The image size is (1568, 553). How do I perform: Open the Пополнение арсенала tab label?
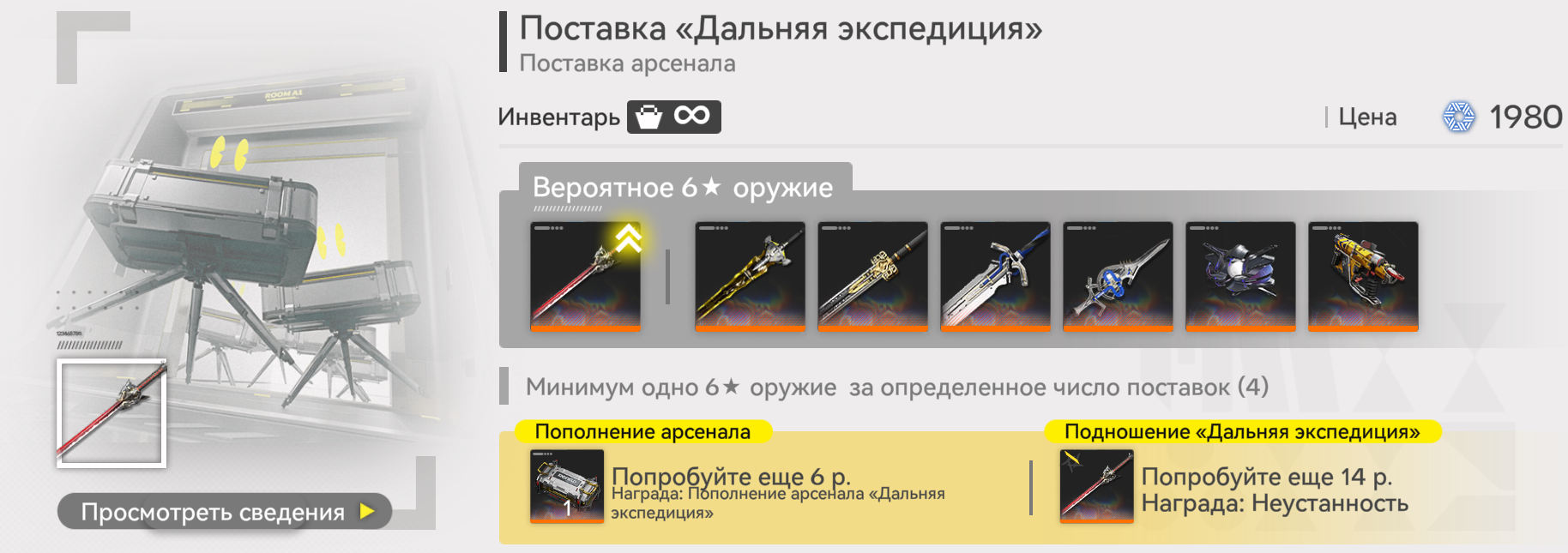point(642,431)
